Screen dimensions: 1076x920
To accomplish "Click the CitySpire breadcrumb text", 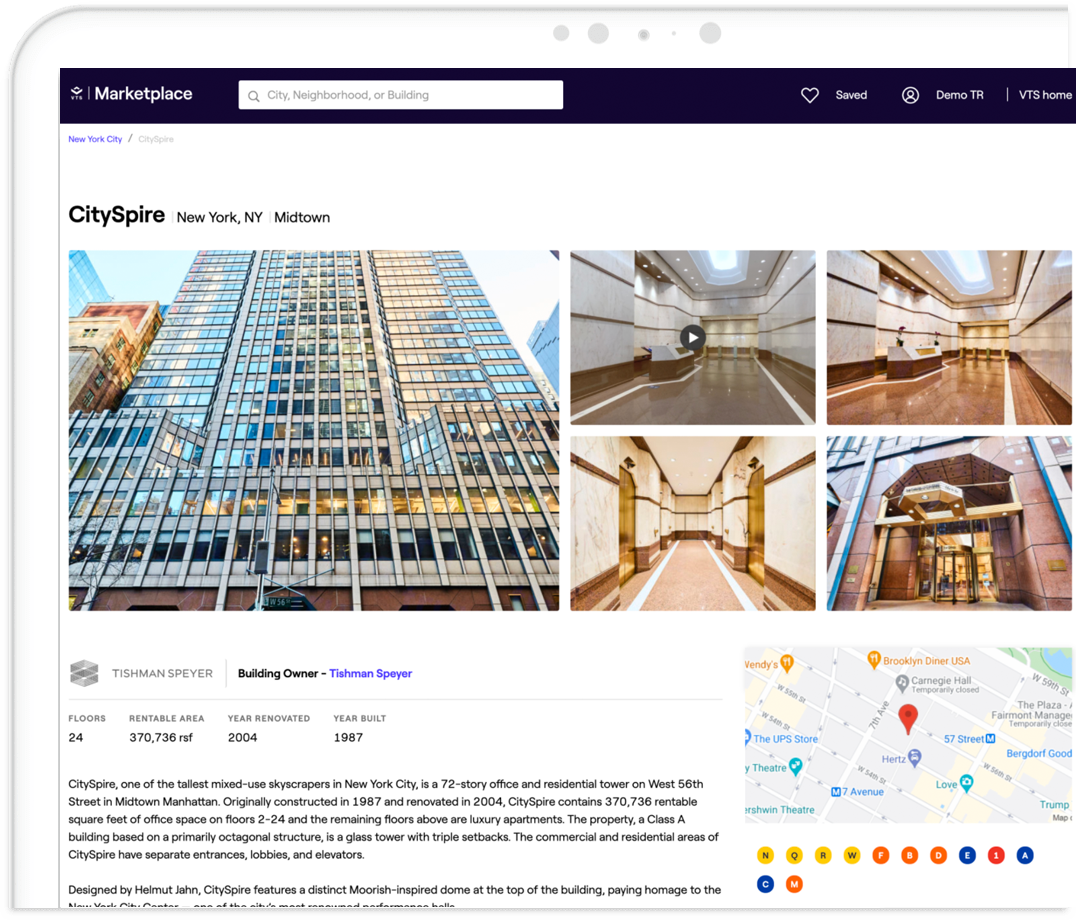I will coord(156,139).
